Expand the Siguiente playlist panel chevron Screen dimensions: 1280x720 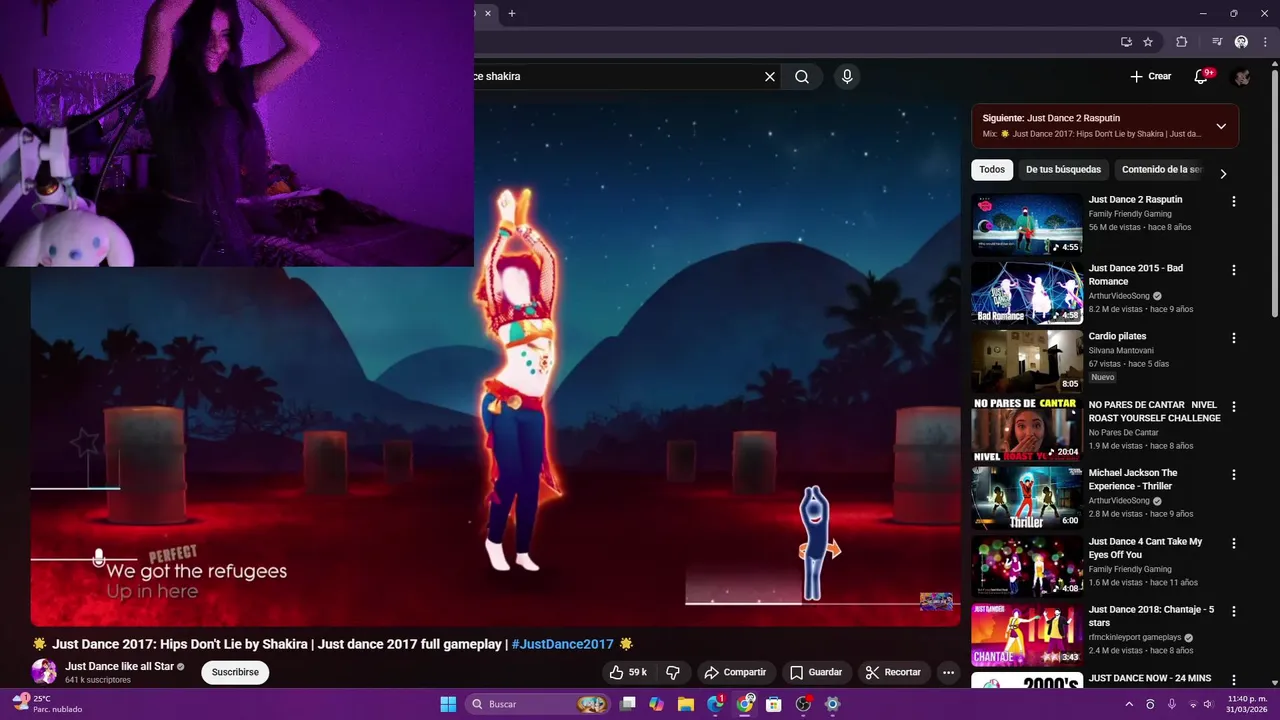click(x=1221, y=126)
